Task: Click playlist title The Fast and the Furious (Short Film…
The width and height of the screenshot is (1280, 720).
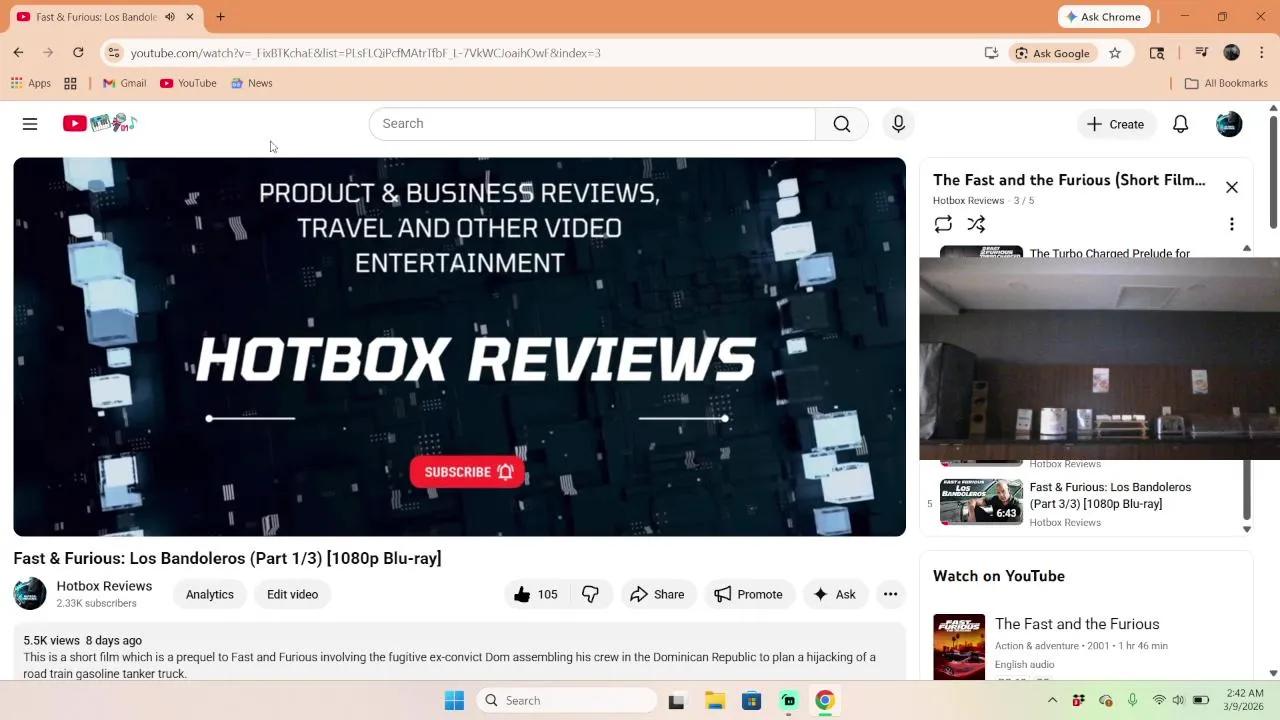Action: [1069, 180]
